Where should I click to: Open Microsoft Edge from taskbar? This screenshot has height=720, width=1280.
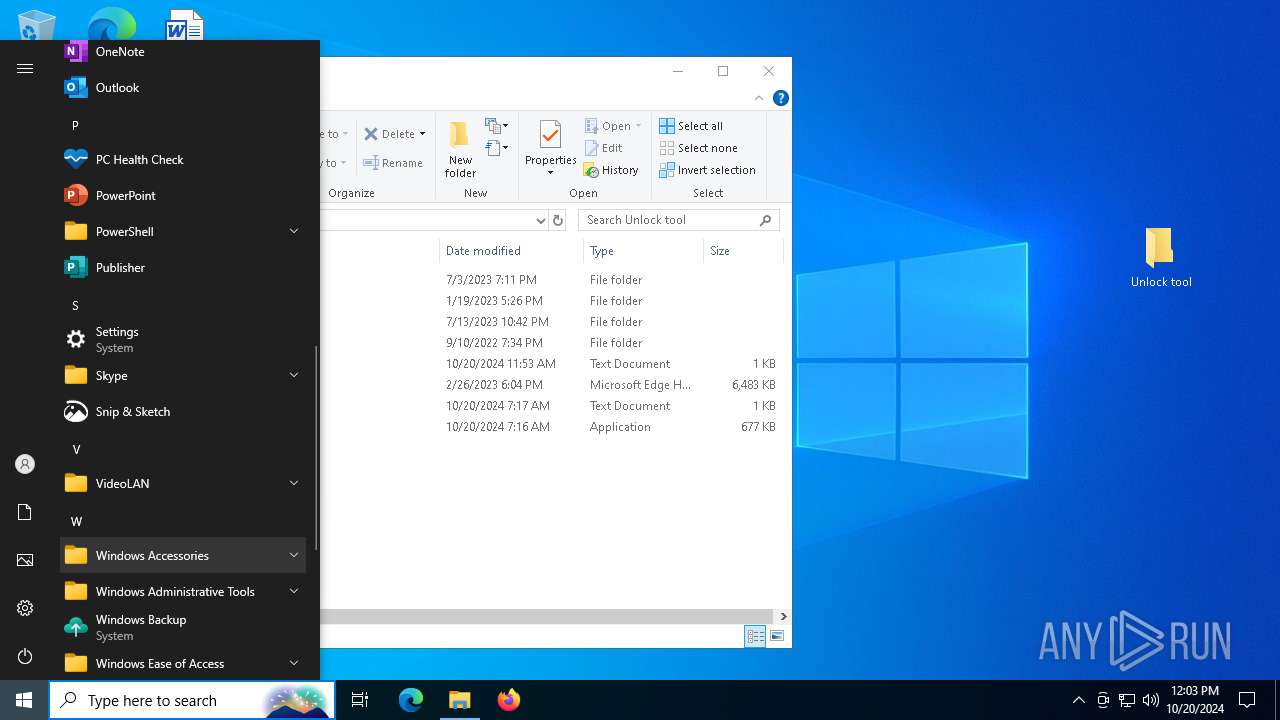(x=411, y=700)
